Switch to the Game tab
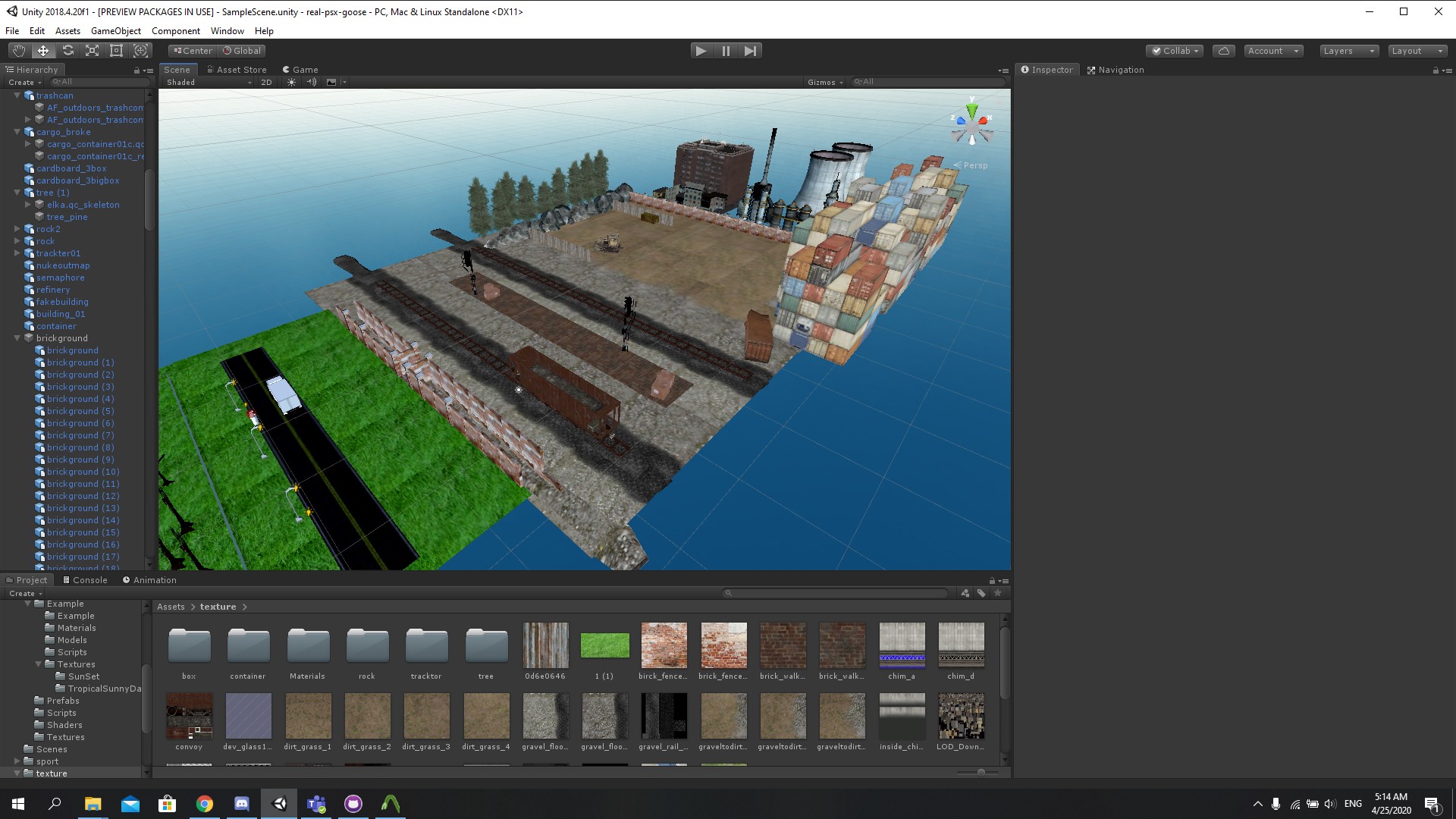Image resolution: width=1456 pixels, height=819 pixels. 300,70
